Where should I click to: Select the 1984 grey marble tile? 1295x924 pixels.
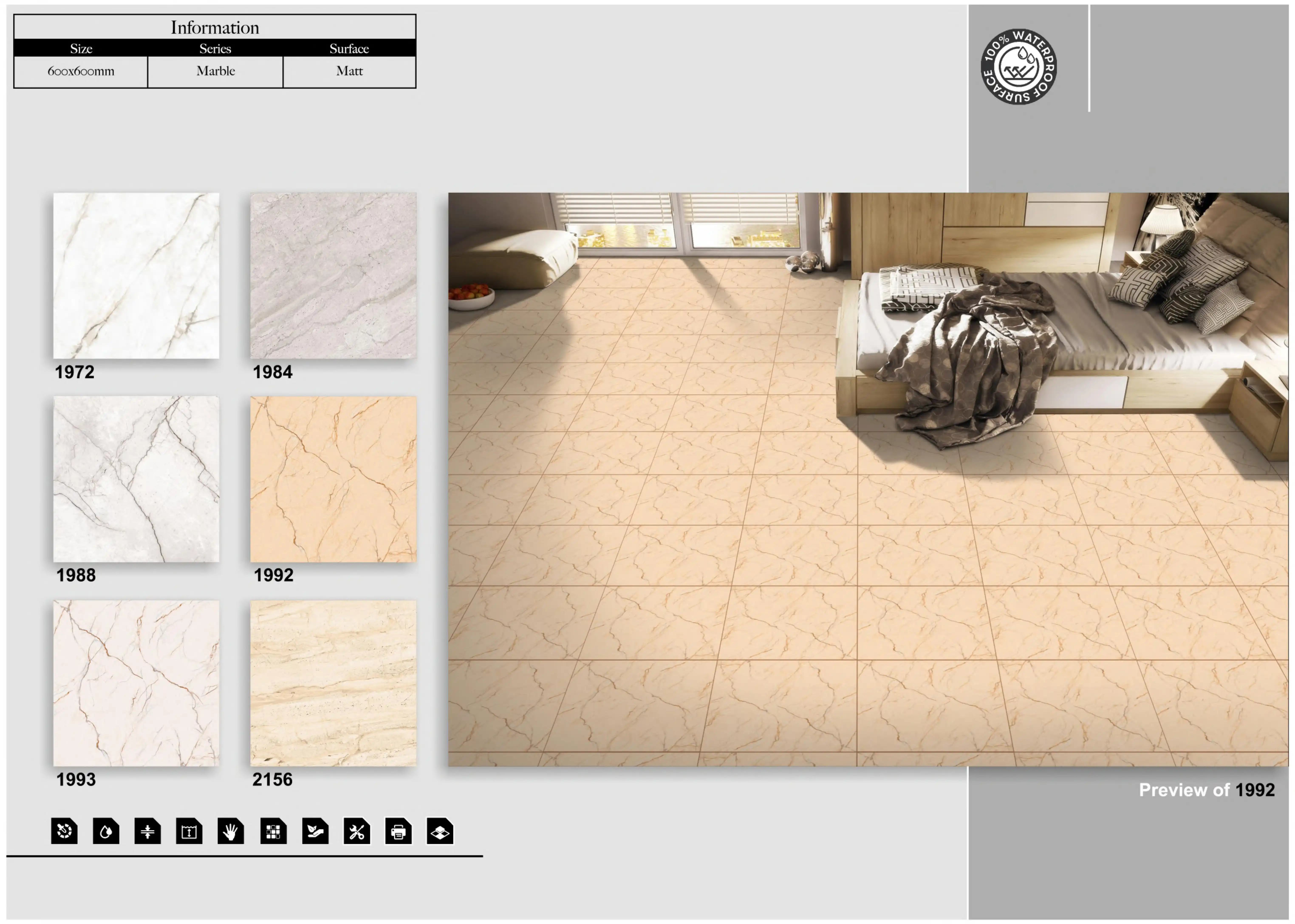pyautogui.click(x=334, y=275)
